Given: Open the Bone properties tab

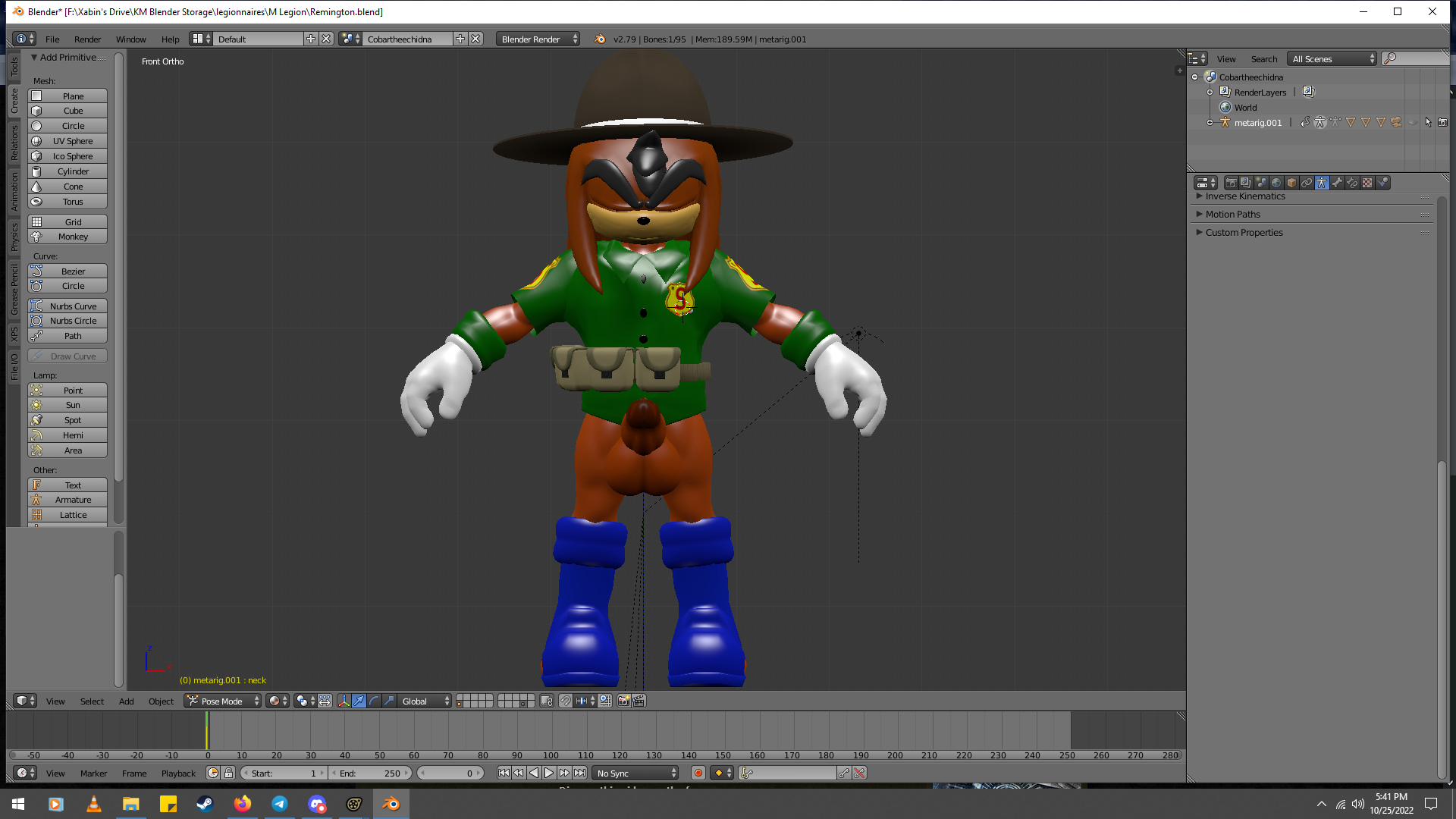Looking at the screenshot, I should click(x=1337, y=183).
